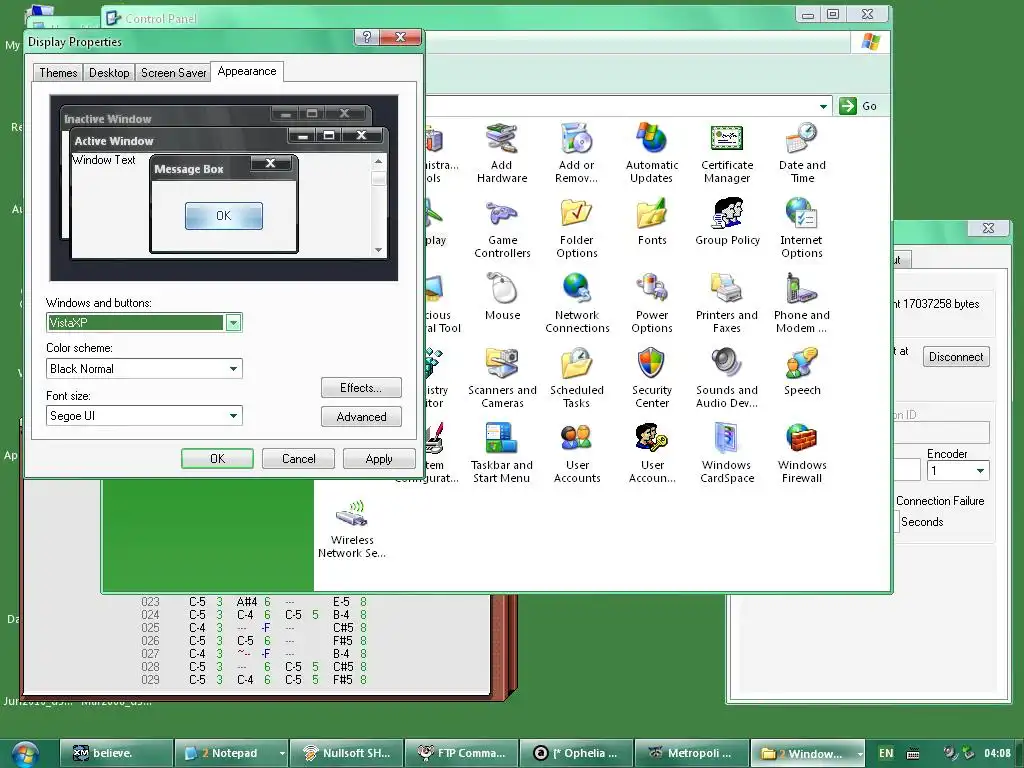
Task: Open Folder Options icon
Action: [576, 228]
